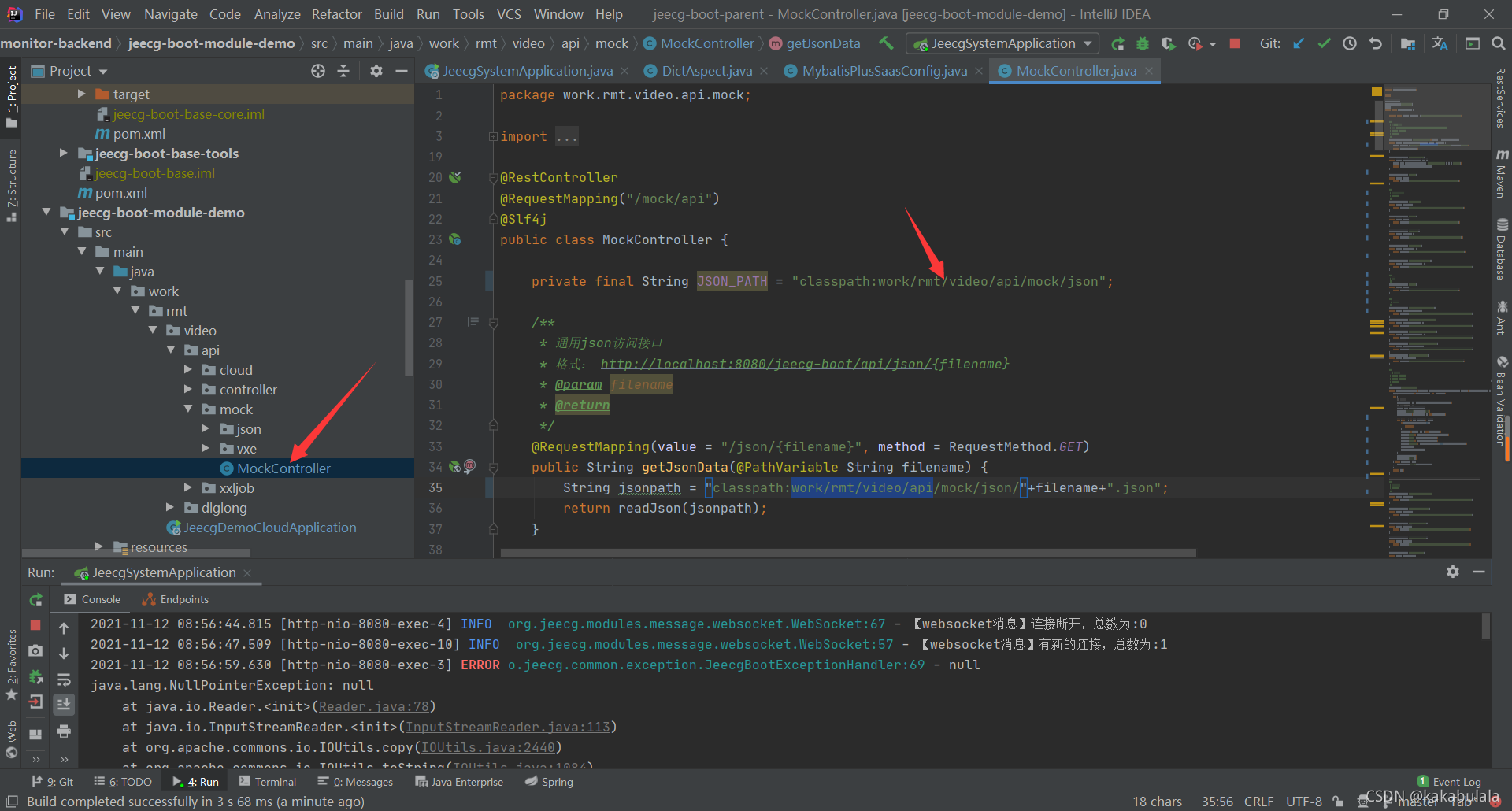Switch to the DictAspect.java tab
The image size is (1512, 811).
pos(706,71)
